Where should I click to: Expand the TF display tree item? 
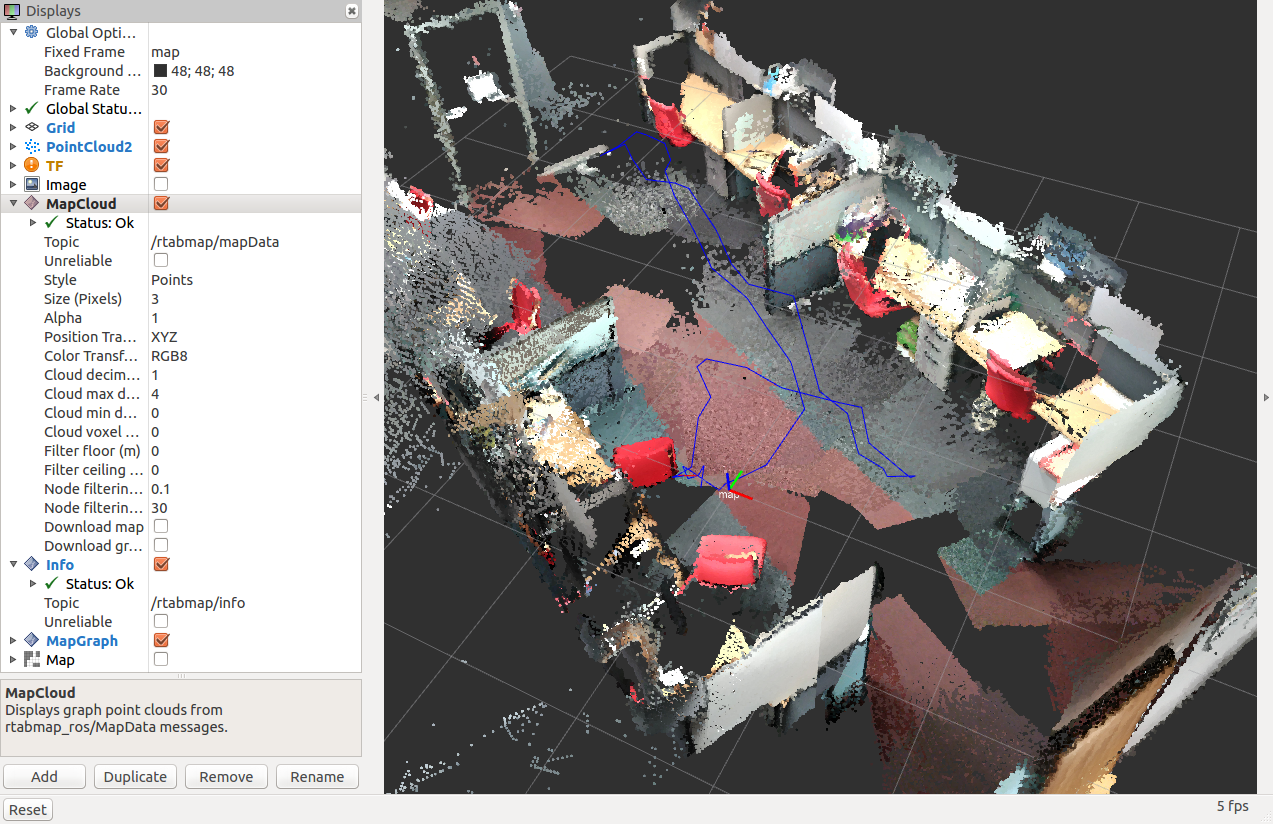click(13, 166)
